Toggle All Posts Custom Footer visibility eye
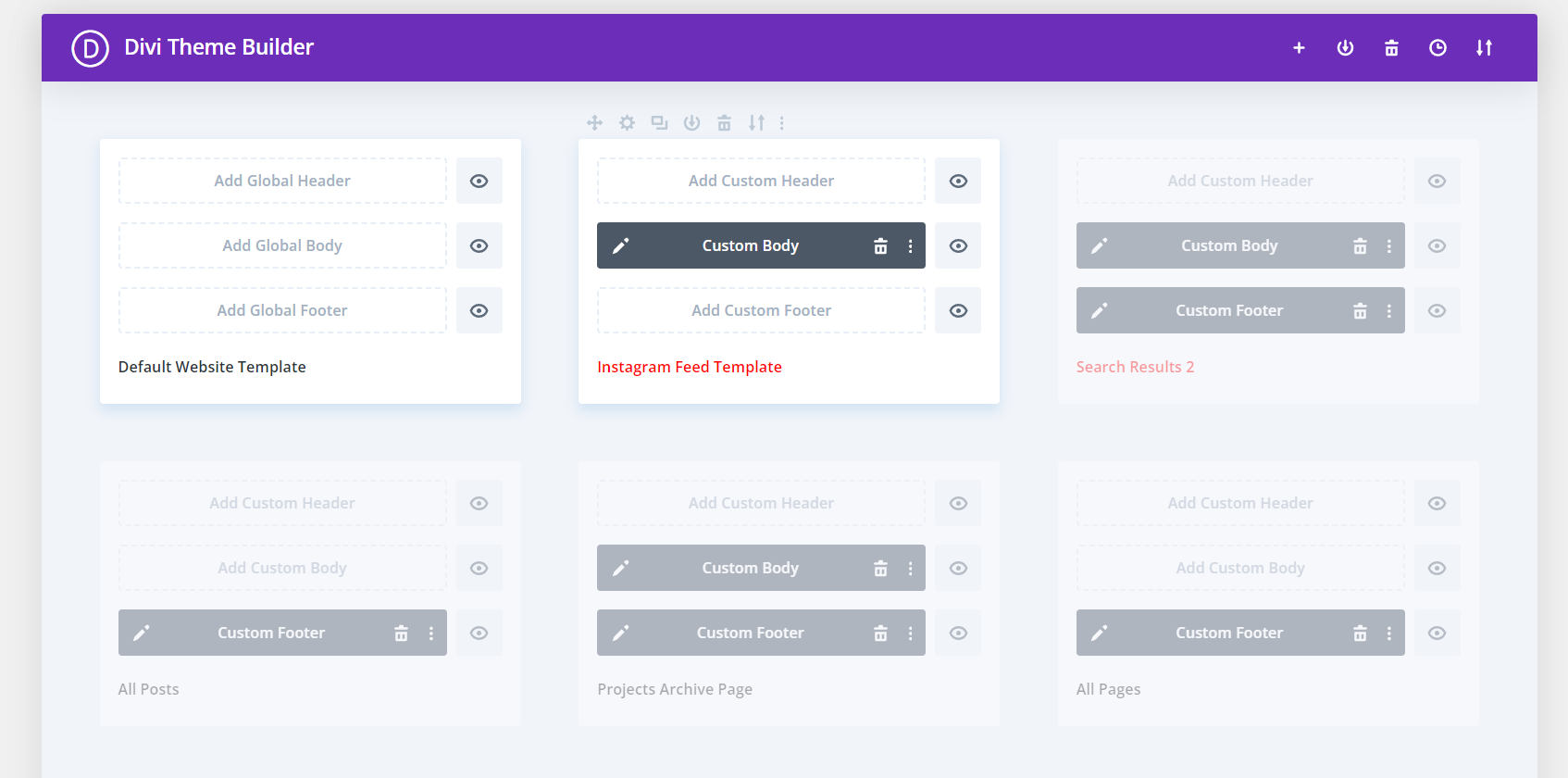The width and height of the screenshot is (1568, 778). [x=479, y=633]
